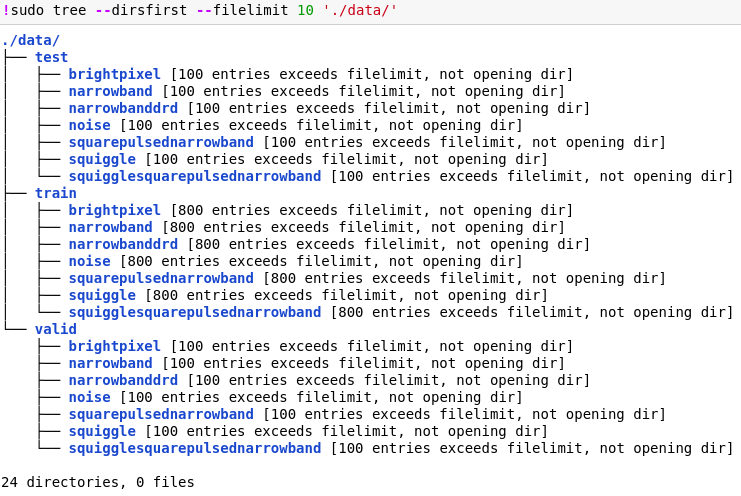Click noise folder under train directory
Viewport: 741px width, 496px height.
pos(89,261)
